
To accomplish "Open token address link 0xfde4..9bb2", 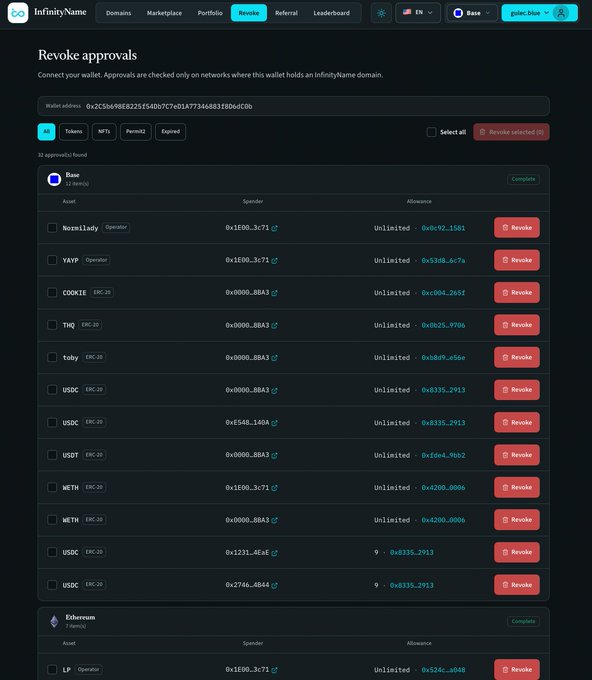I will pyautogui.click(x=443, y=455).
